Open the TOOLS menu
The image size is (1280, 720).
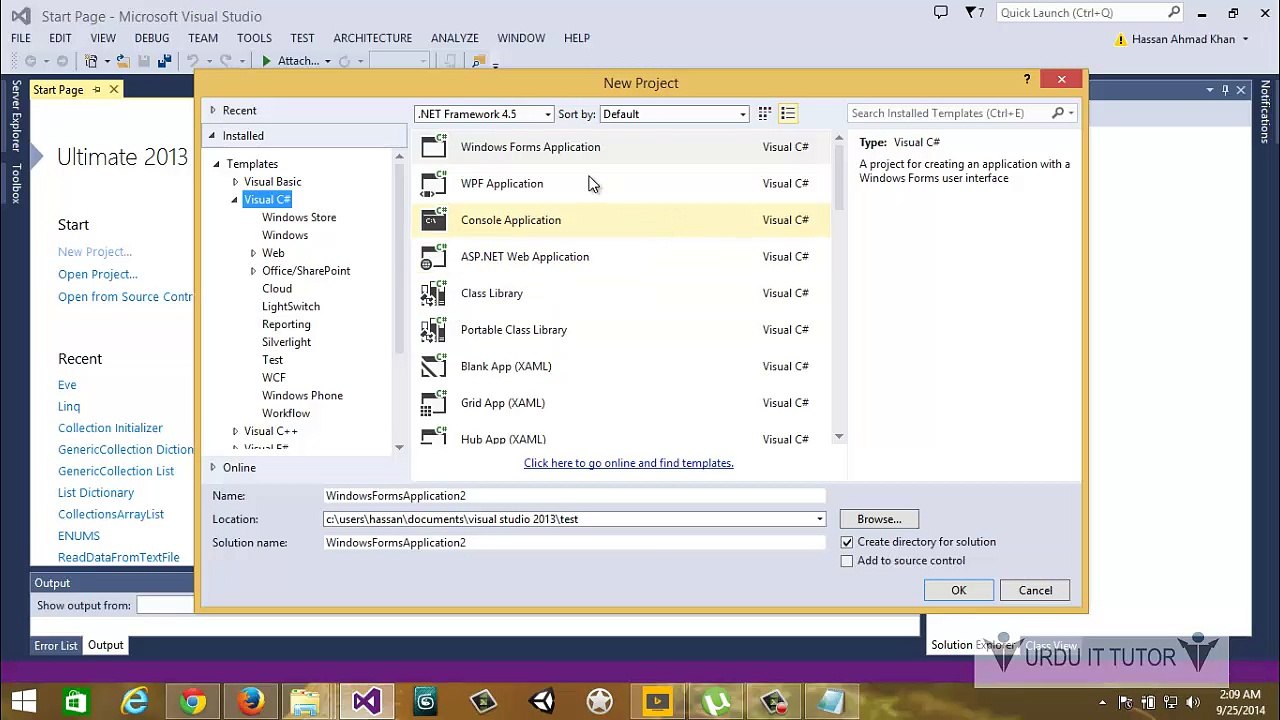pos(254,38)
